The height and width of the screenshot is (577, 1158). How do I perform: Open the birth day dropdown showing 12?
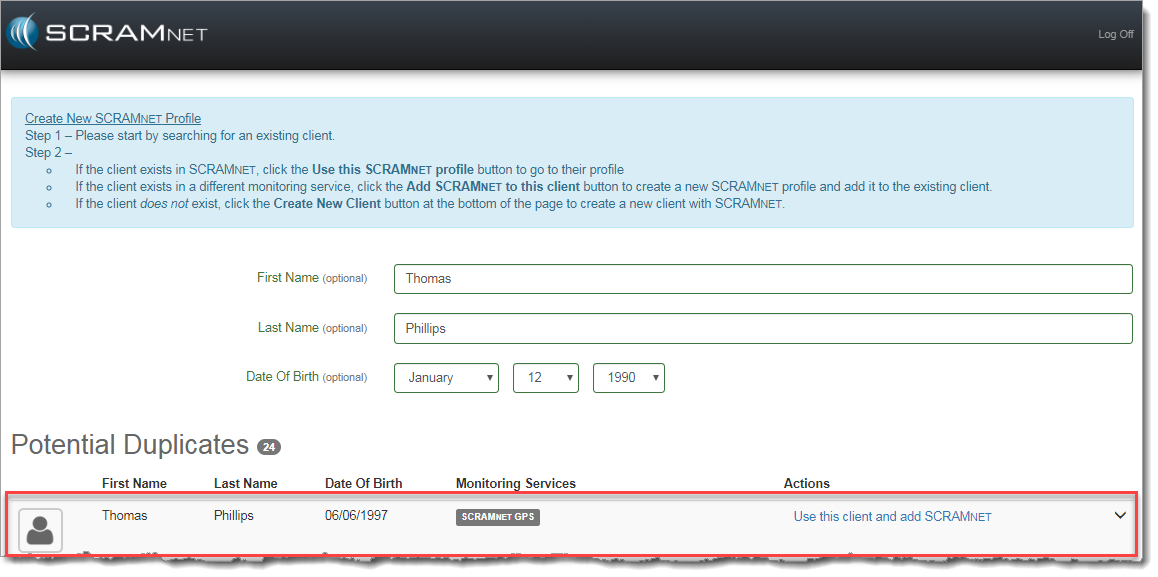(x=545, y=378)
